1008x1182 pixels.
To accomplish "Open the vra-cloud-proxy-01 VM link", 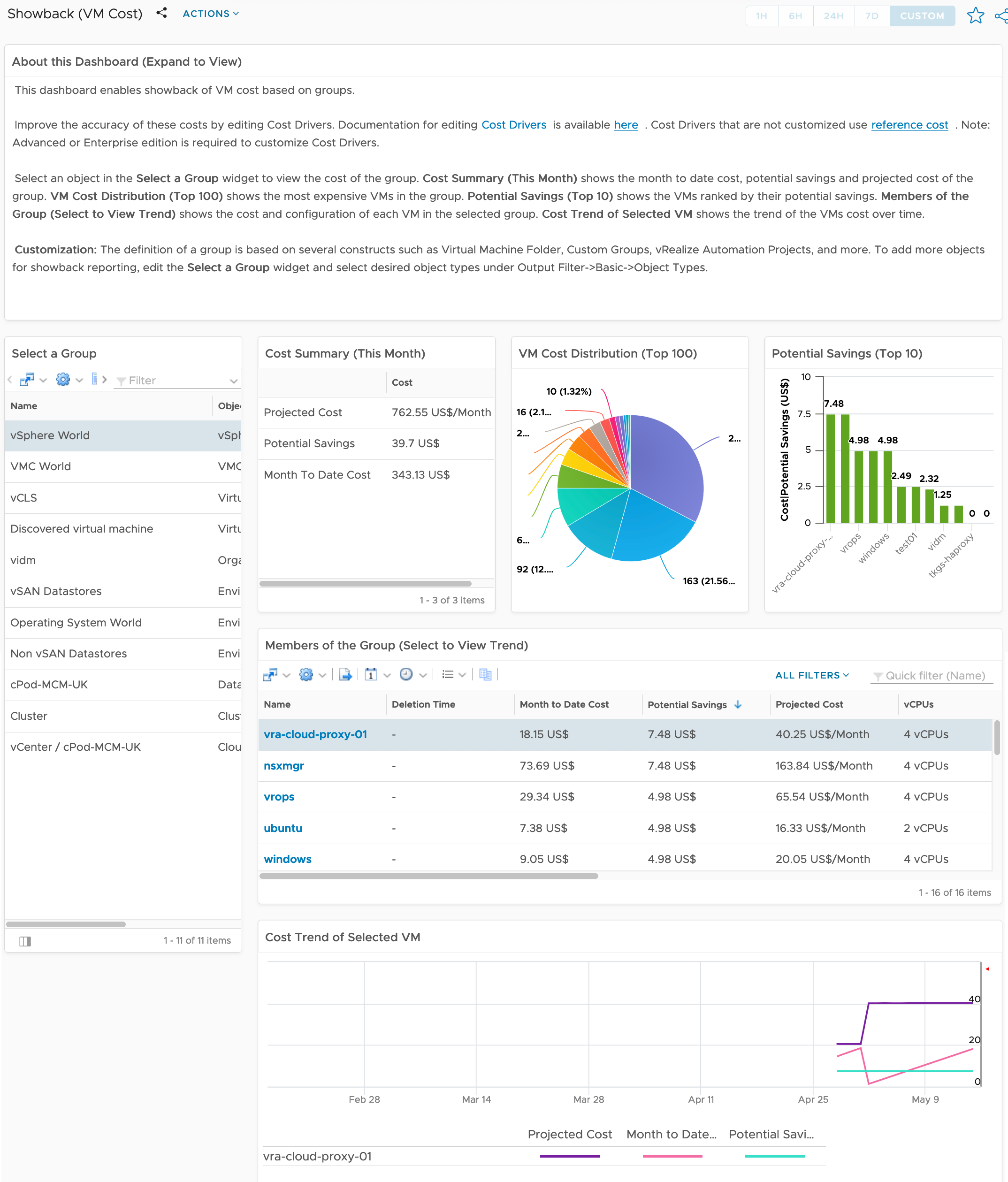I will (x=315, y=735).
